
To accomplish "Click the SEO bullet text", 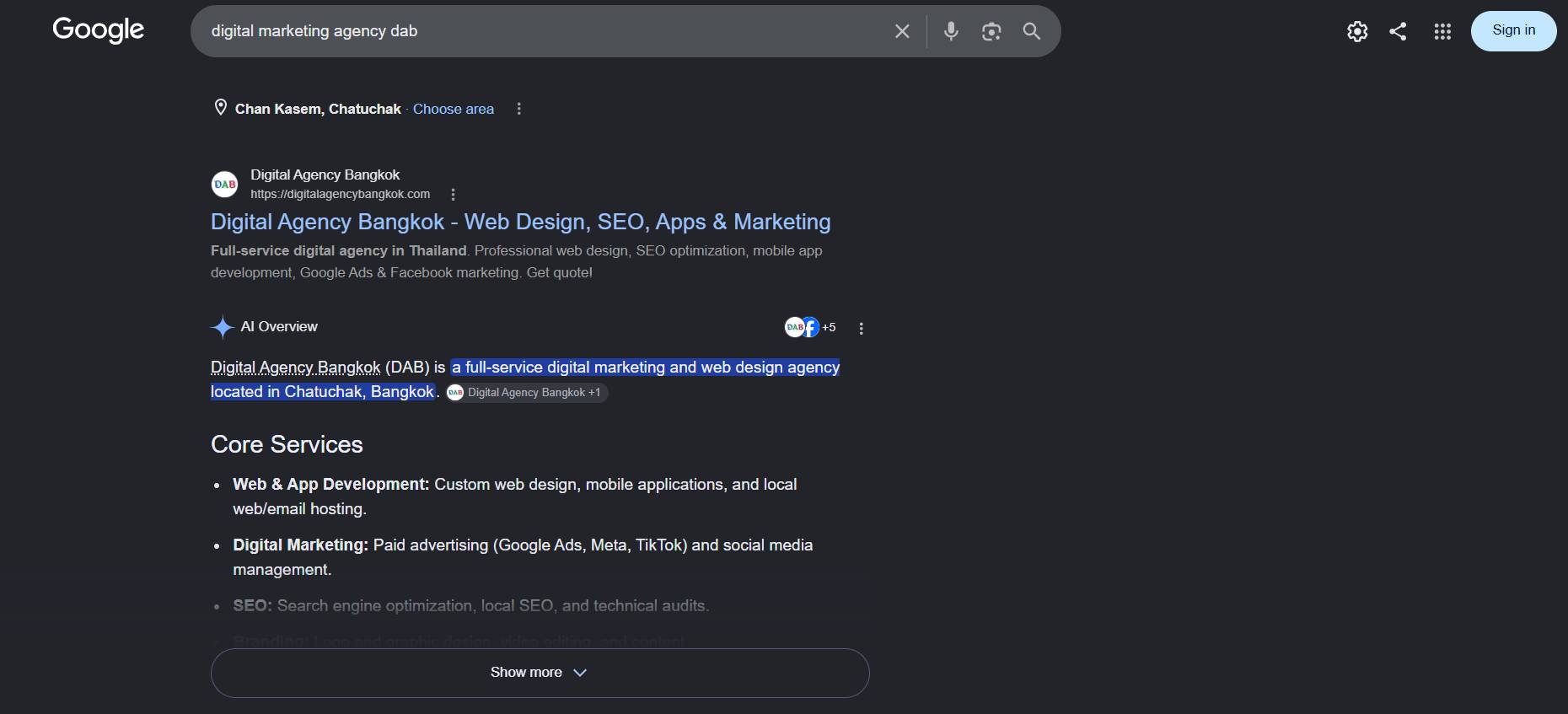I will point(471,605).
